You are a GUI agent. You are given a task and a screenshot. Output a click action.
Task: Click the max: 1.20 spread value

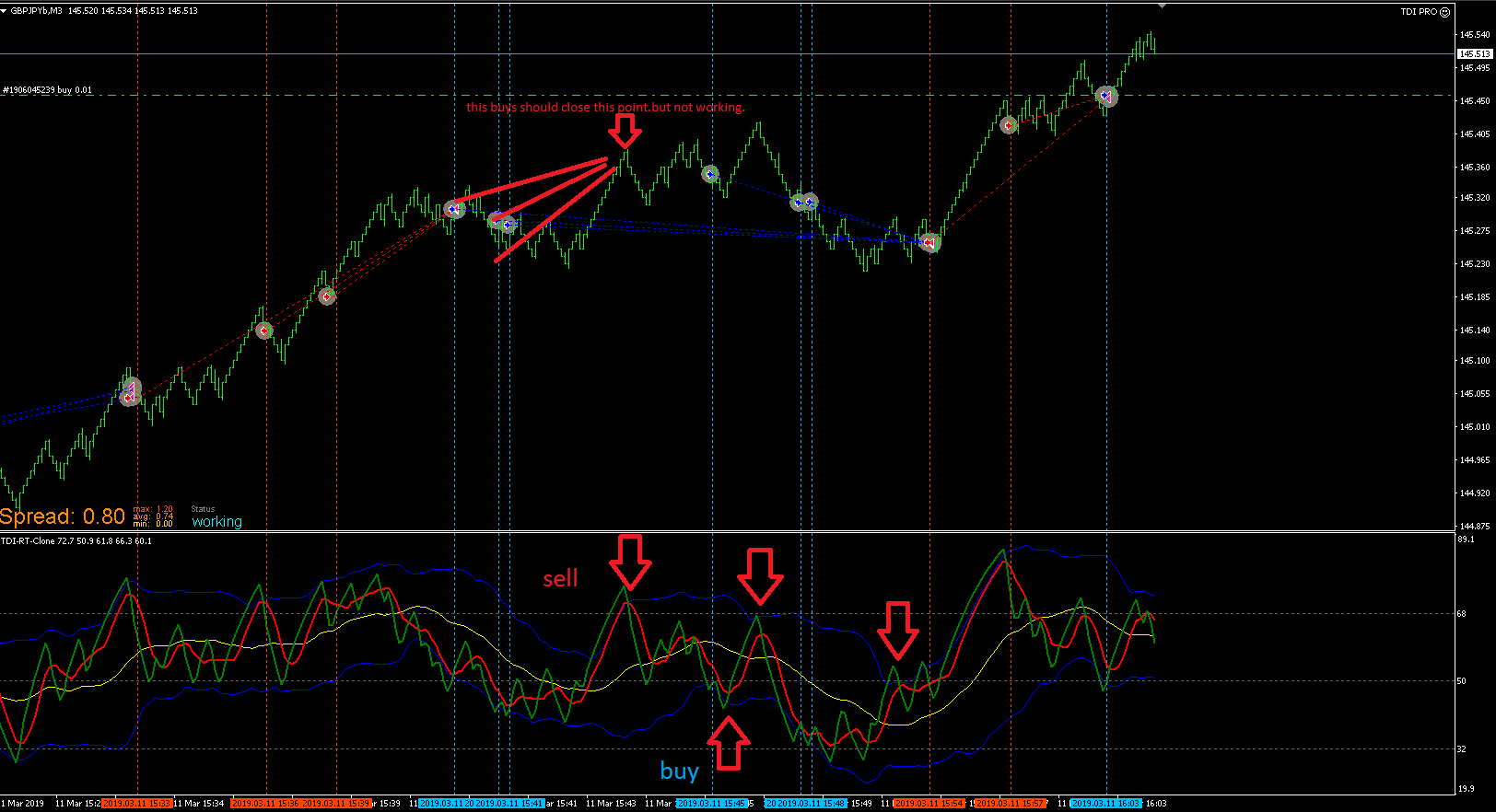[153, 509]
